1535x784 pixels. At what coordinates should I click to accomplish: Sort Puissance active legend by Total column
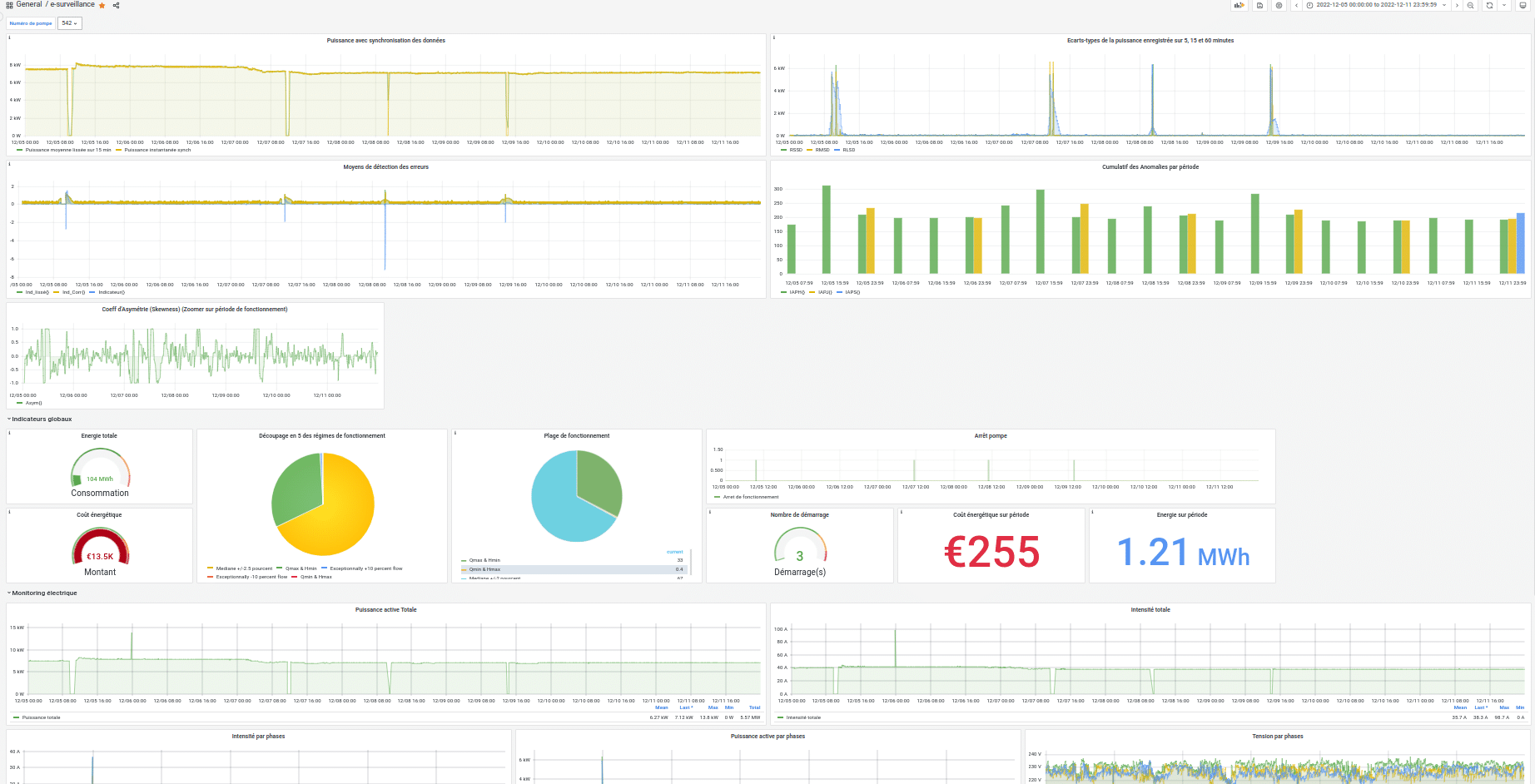(754, 708)
